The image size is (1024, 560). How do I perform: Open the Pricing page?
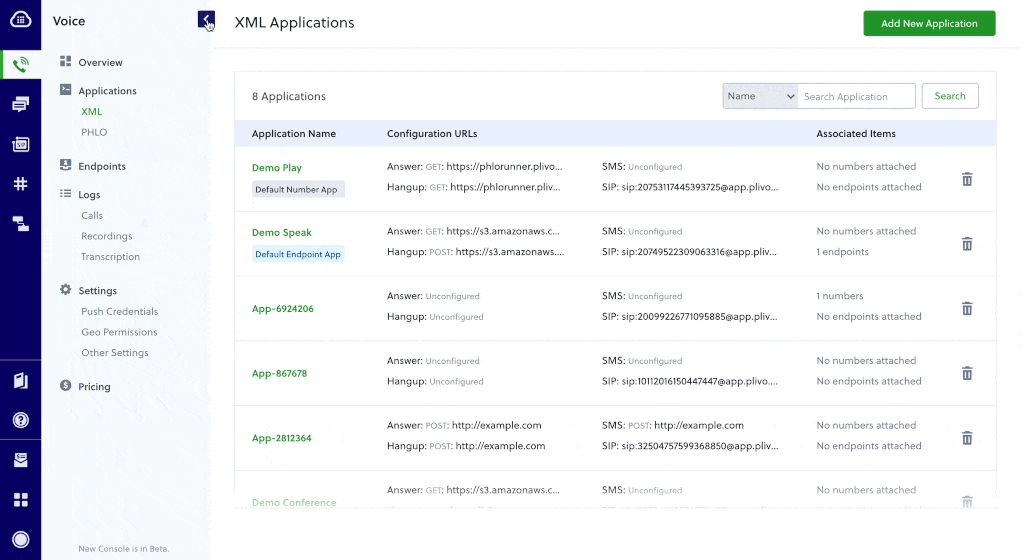[x=94, y=387]
